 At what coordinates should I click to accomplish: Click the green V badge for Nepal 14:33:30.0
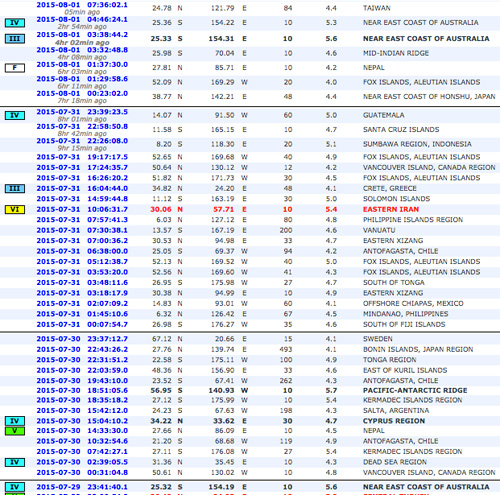coord(15,431)
